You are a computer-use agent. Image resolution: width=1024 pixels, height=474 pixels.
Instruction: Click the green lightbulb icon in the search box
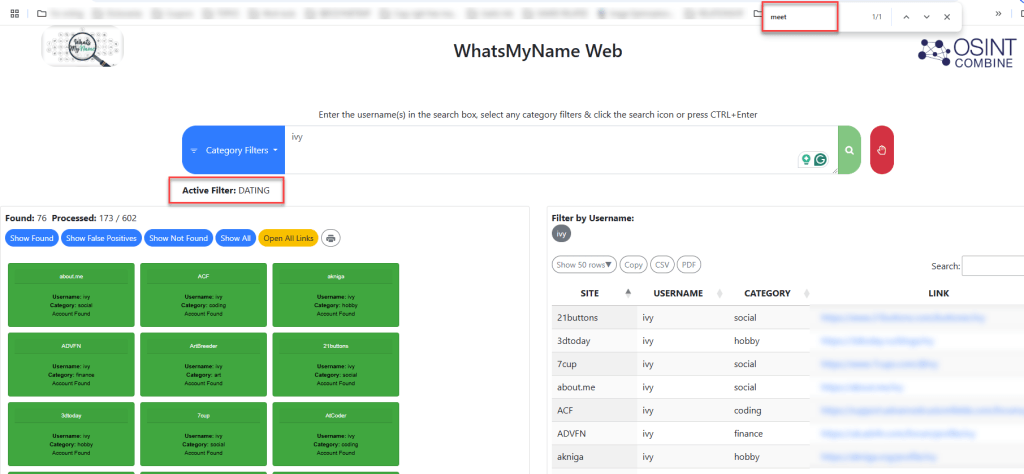point(806,159)
